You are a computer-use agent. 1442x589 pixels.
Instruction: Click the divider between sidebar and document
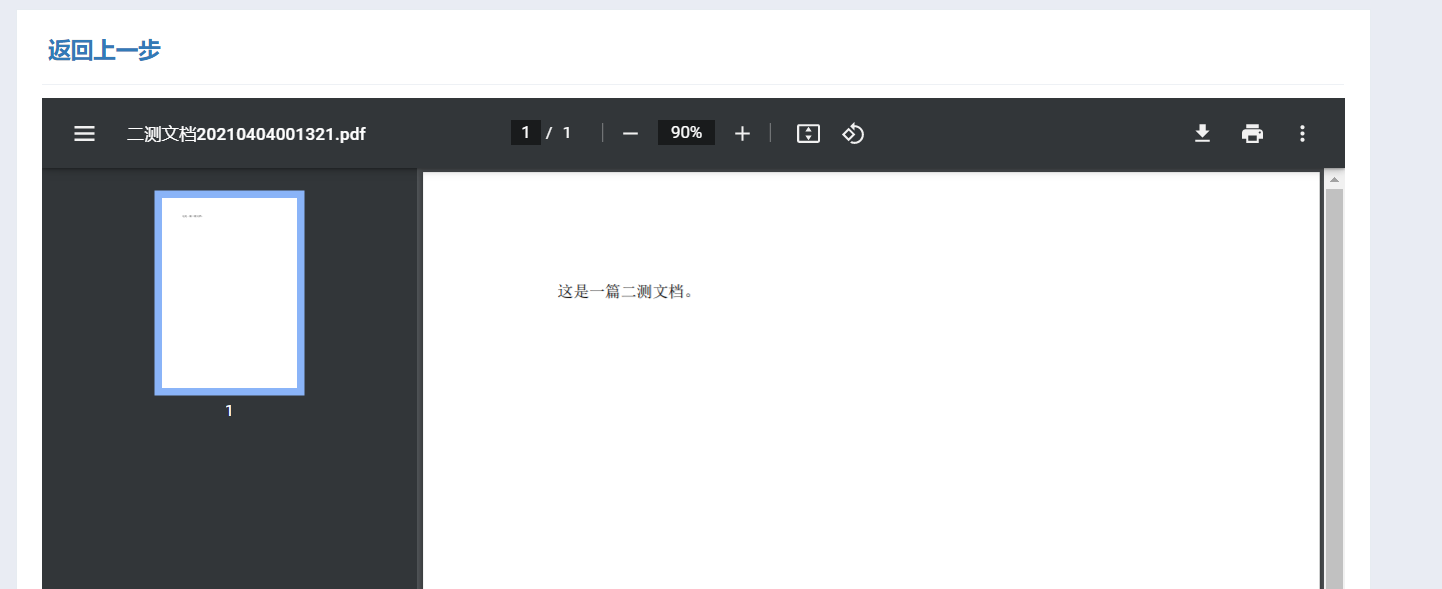click(419, 380)
